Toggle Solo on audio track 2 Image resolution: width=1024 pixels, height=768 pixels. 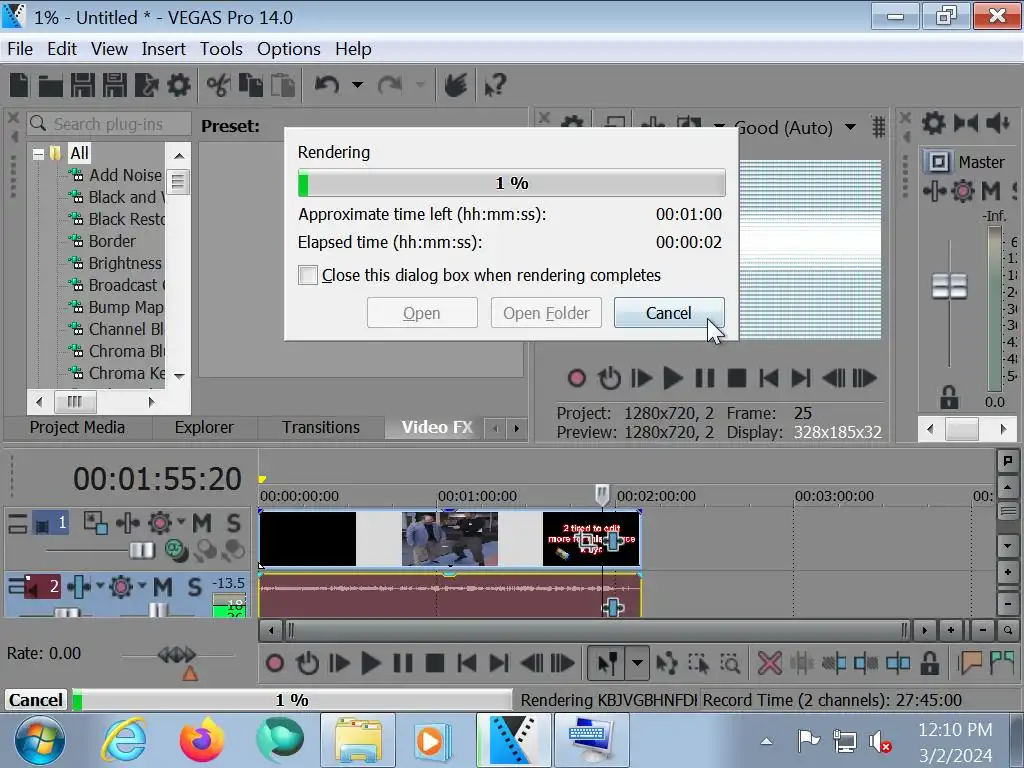point(195,586)
